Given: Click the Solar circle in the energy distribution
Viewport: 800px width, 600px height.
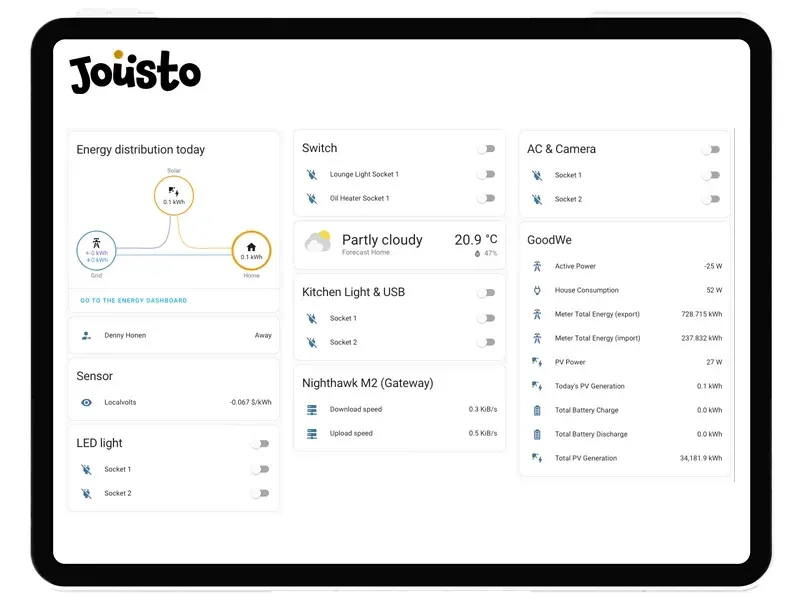Looking at the screenshot, I should coord(174,195).
